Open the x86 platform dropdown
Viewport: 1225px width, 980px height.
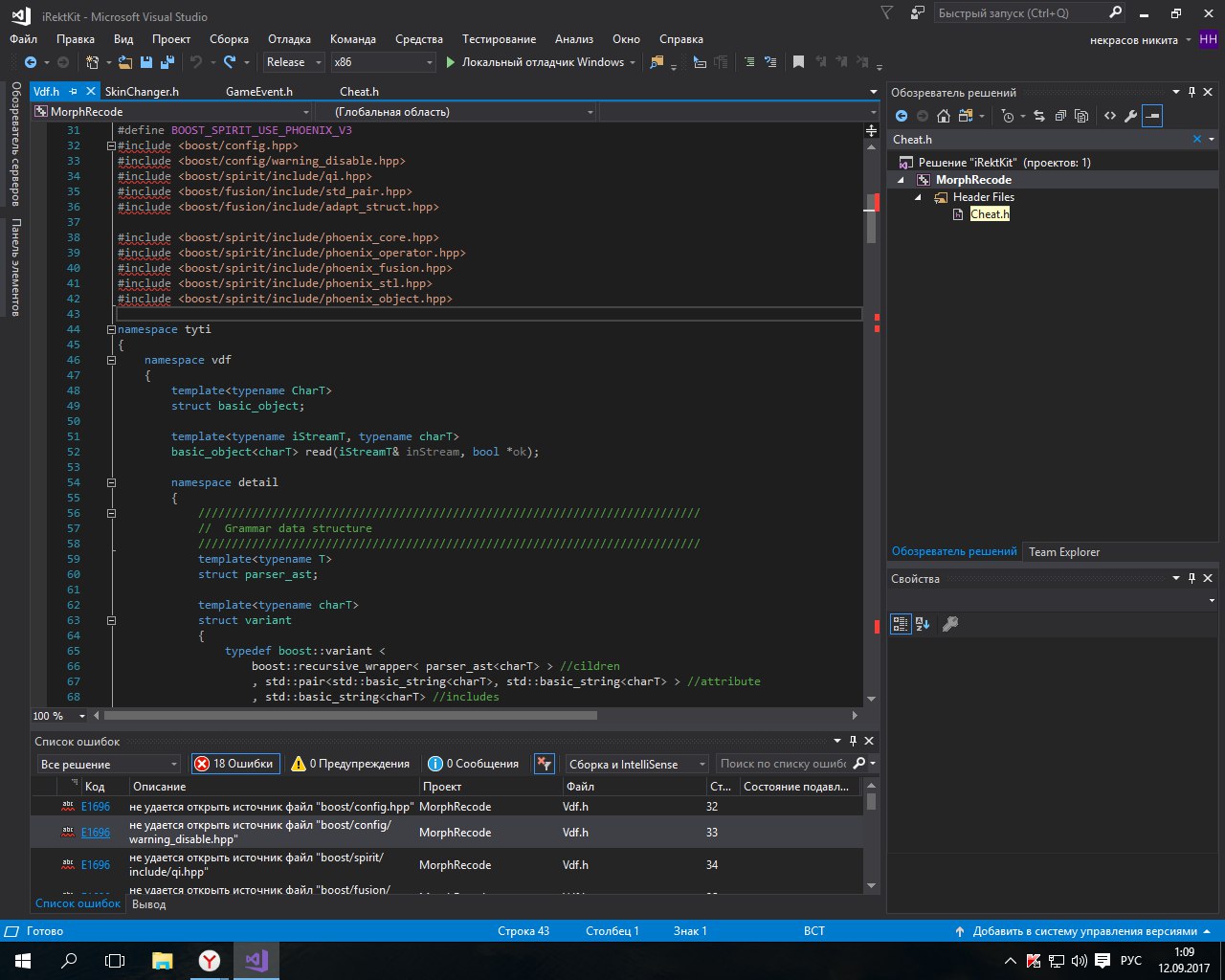pos(383,62)
